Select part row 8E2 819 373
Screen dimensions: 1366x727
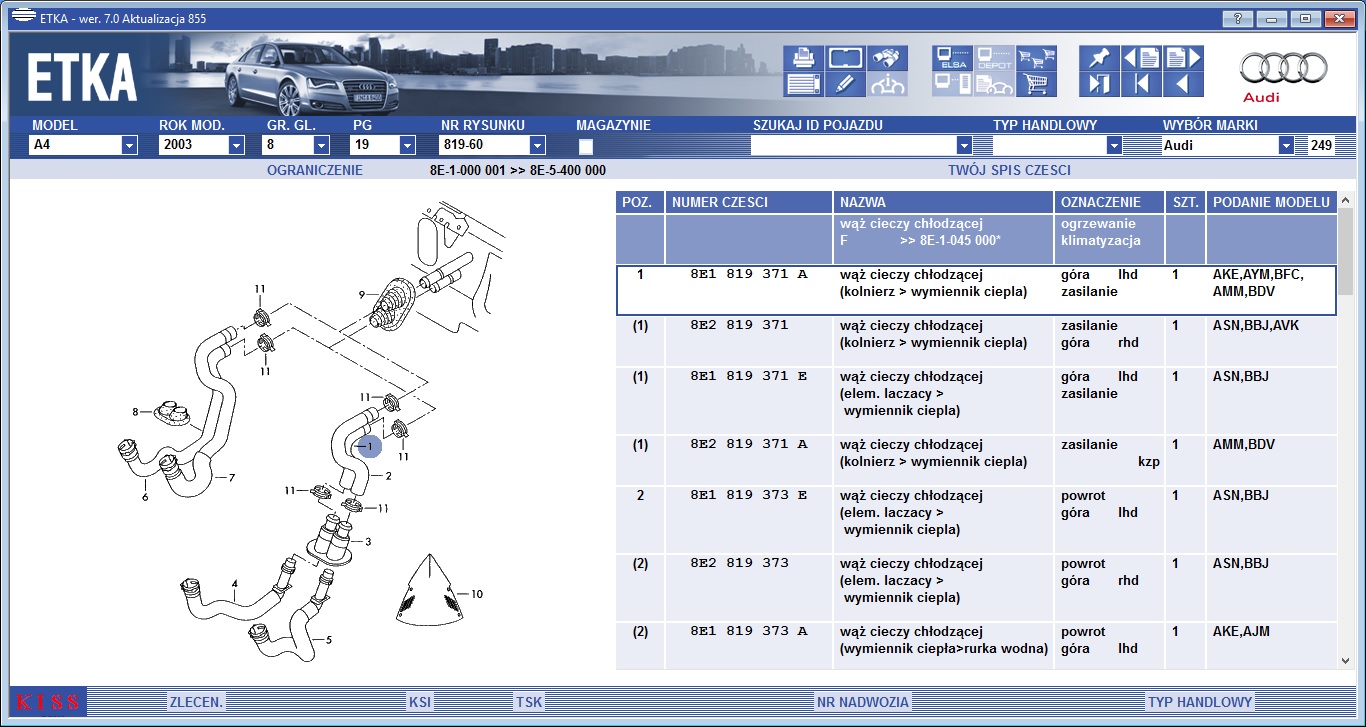pyautogui.click(x=976, y=588)
